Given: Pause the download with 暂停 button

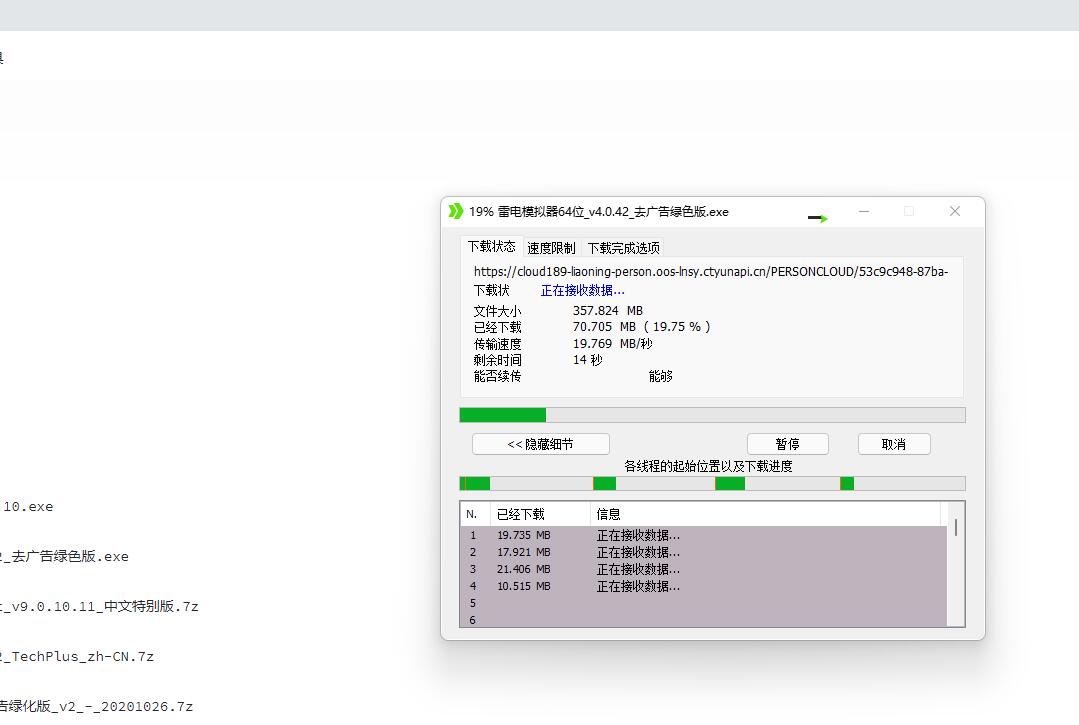Looking at the screenshot, I should (x=788, y=444).
